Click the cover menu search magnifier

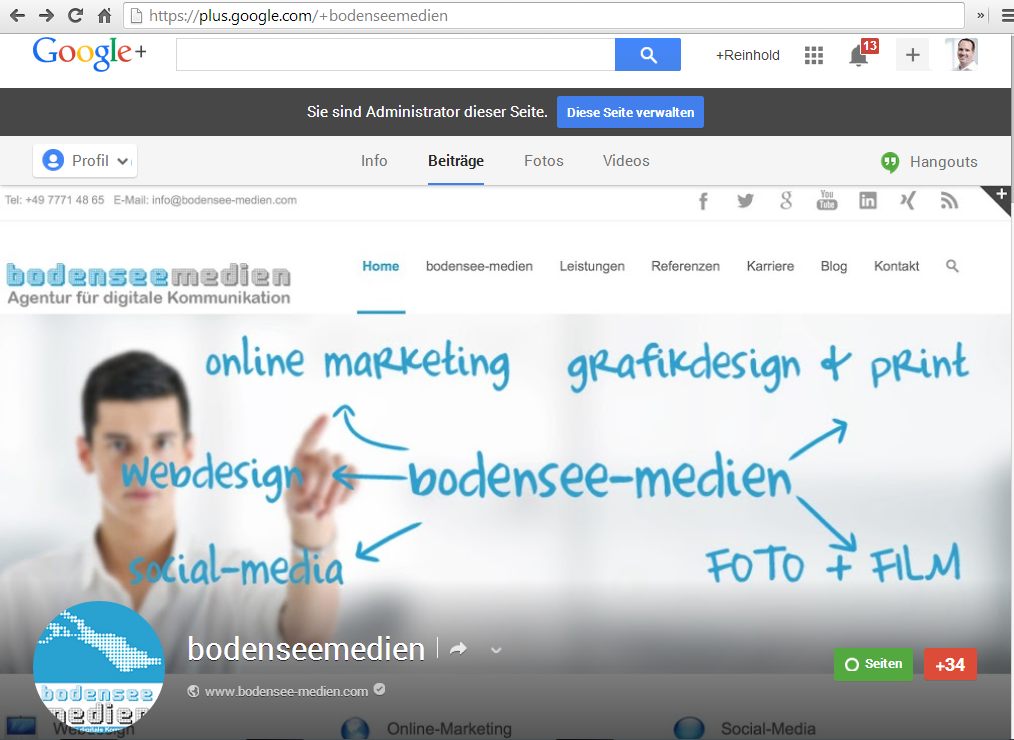(952, 266)
